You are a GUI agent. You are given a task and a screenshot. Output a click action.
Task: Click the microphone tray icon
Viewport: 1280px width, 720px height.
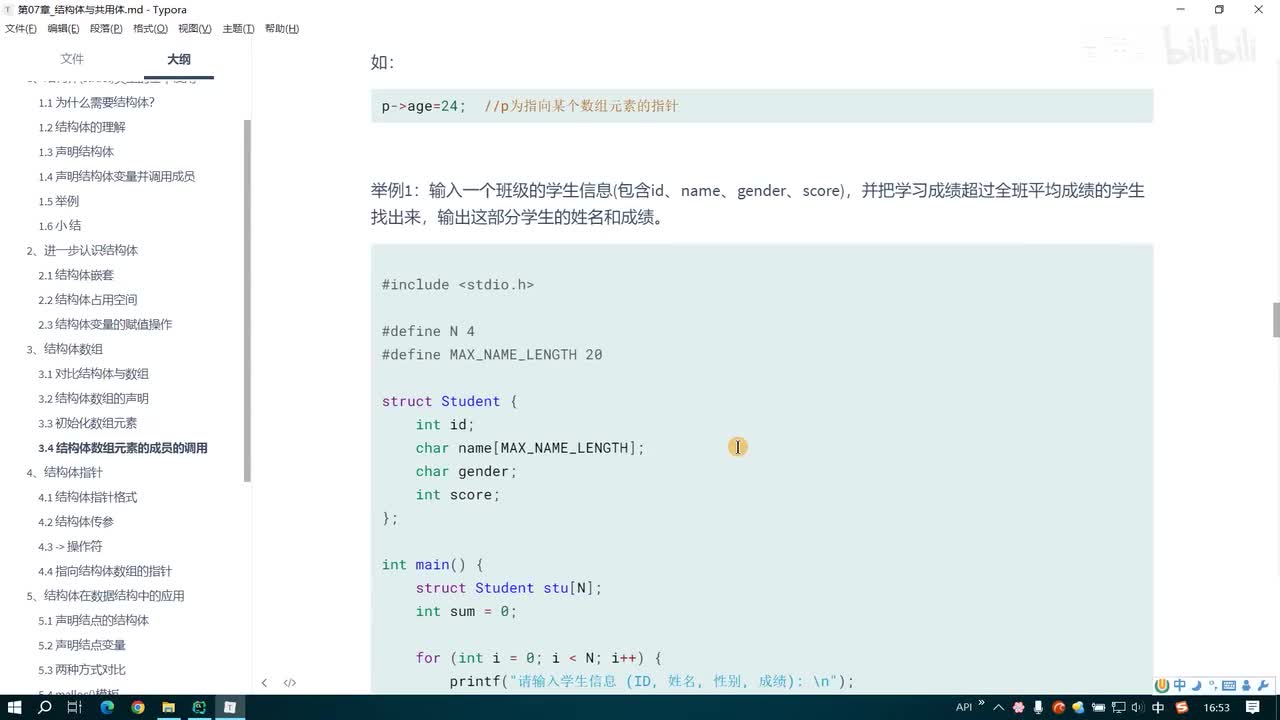(1038, 707)
